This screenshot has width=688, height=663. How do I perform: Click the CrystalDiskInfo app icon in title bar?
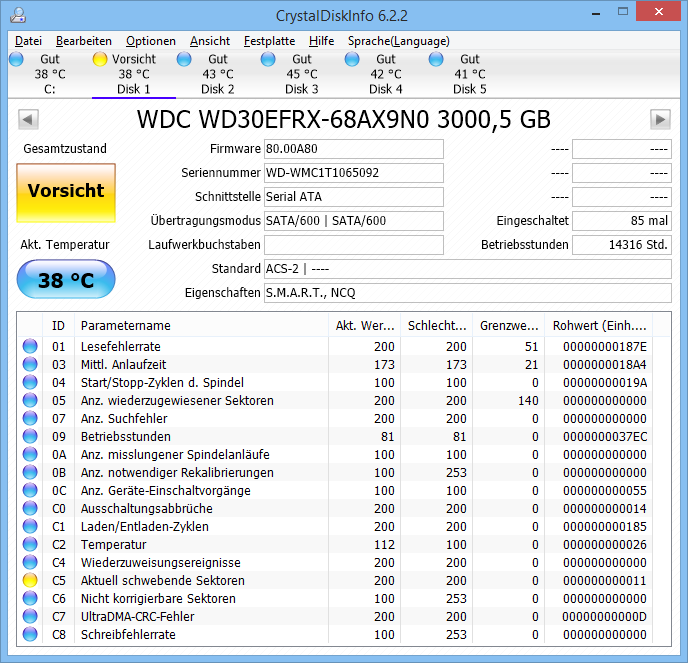pyautogui.click(x=18, y=15)
